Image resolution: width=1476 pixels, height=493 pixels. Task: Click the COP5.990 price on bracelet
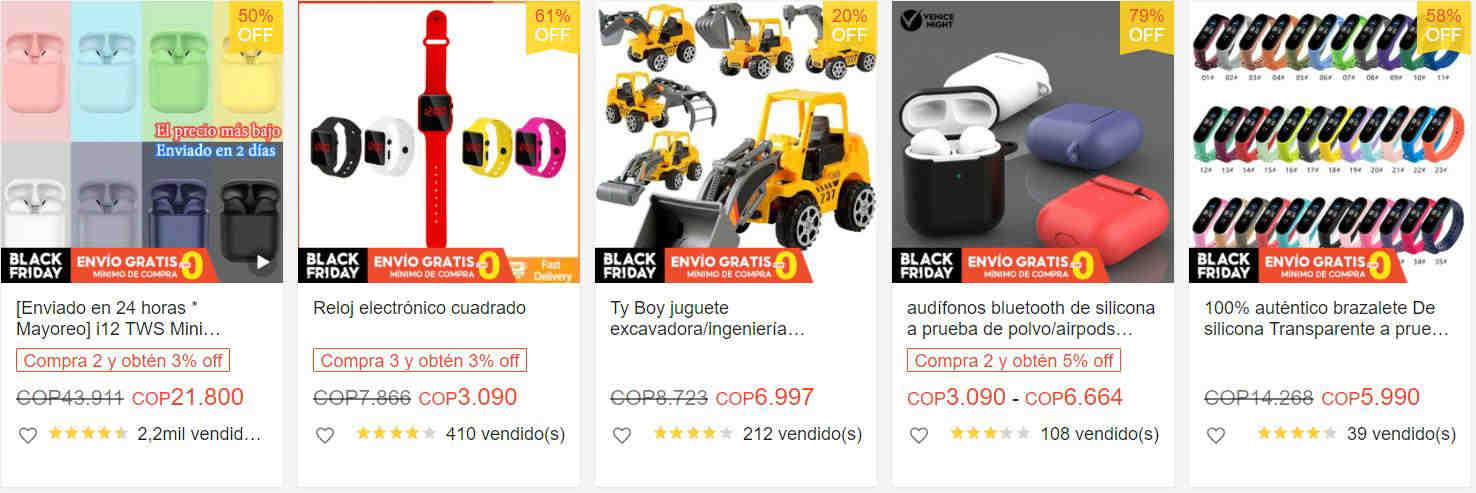pyautogui.click(x=1370, y=398)
